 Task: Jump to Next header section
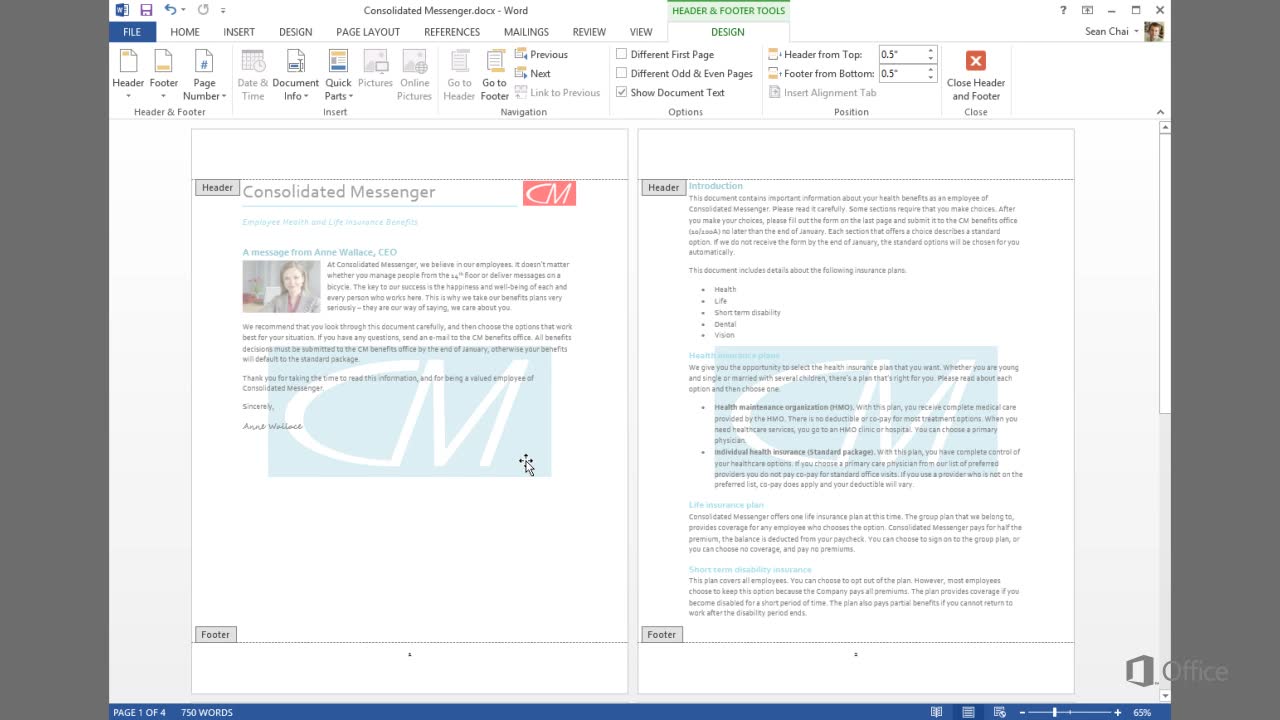(x=532, y=73)
